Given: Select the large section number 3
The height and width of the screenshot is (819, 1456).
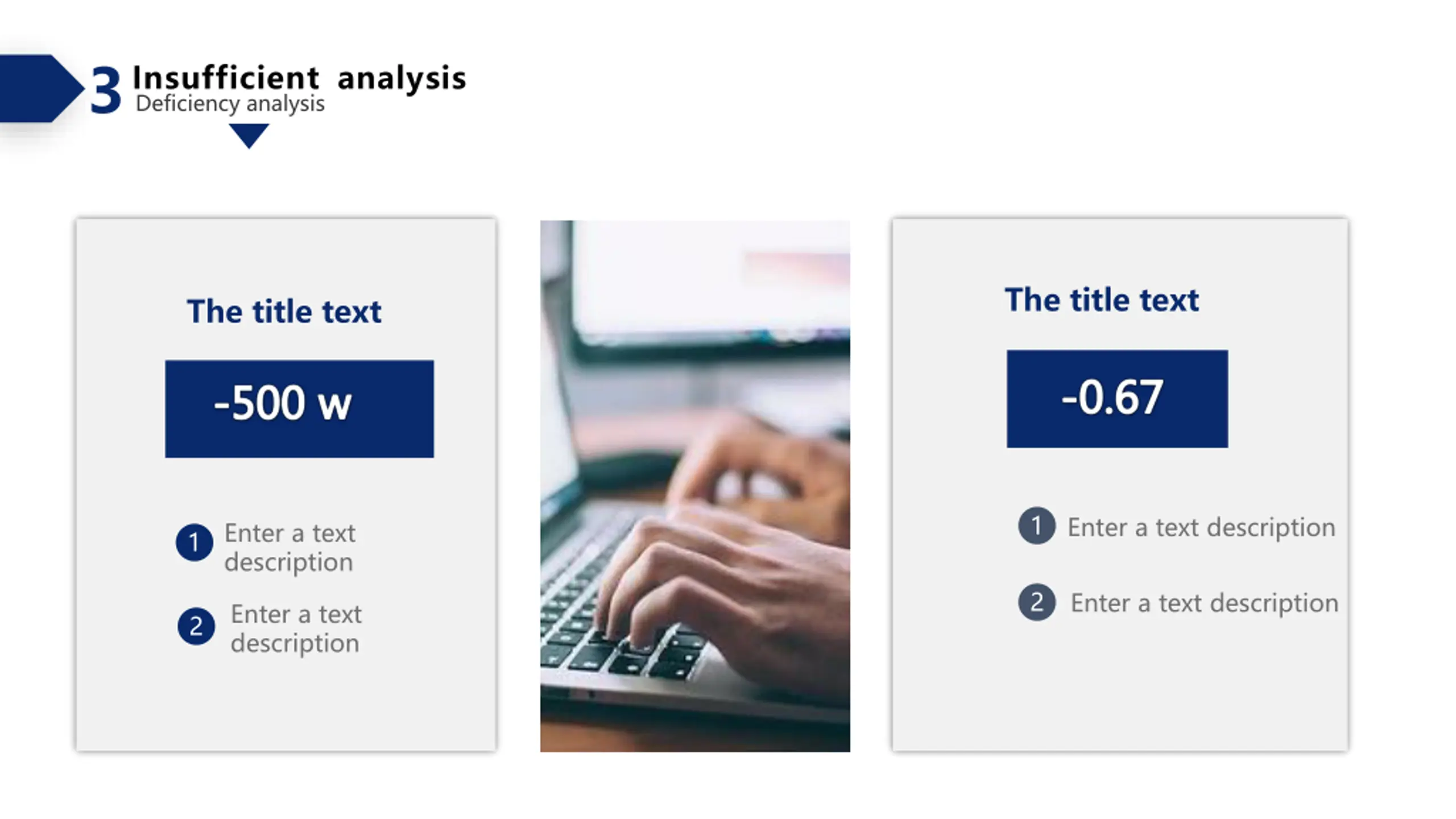Looking at the screenshot, I should 106,90.
